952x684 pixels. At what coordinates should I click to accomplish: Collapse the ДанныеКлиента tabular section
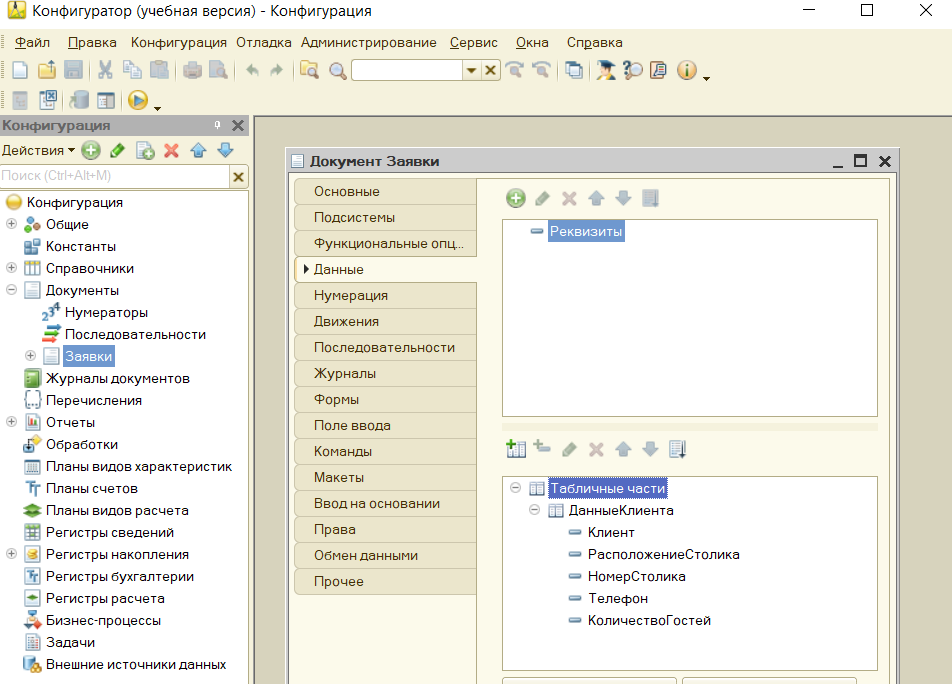coord(535,510)
